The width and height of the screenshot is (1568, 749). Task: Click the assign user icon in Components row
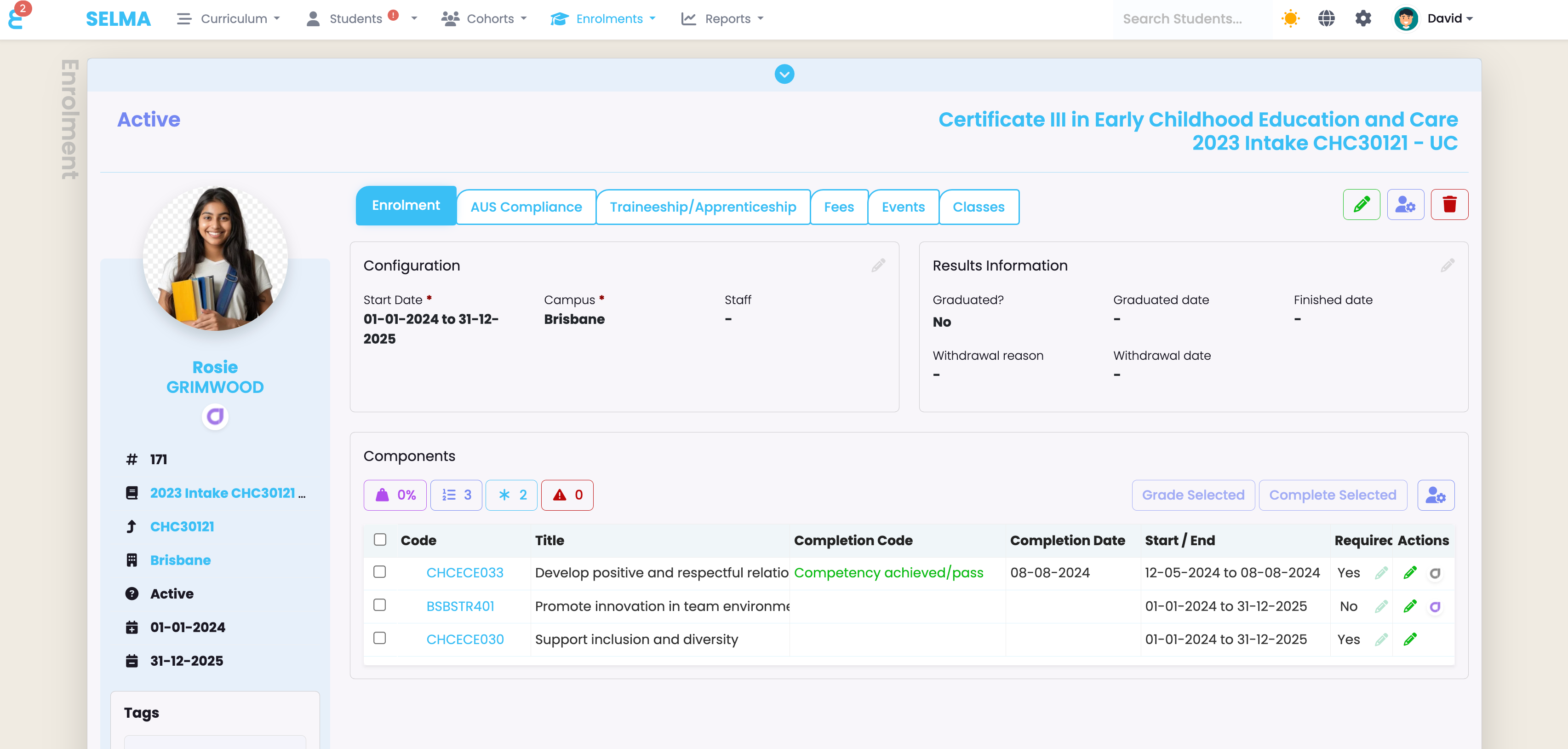coord(1436,495)
